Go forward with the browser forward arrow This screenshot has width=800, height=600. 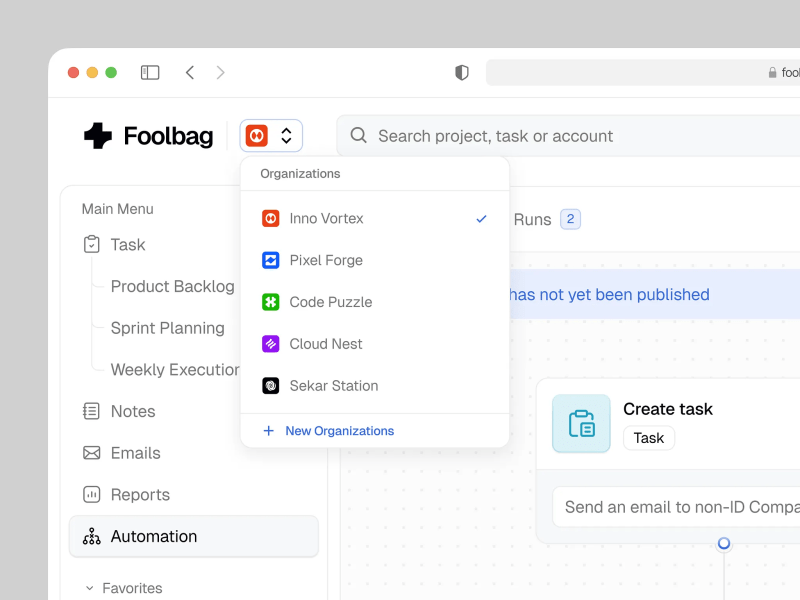point(220,72)
